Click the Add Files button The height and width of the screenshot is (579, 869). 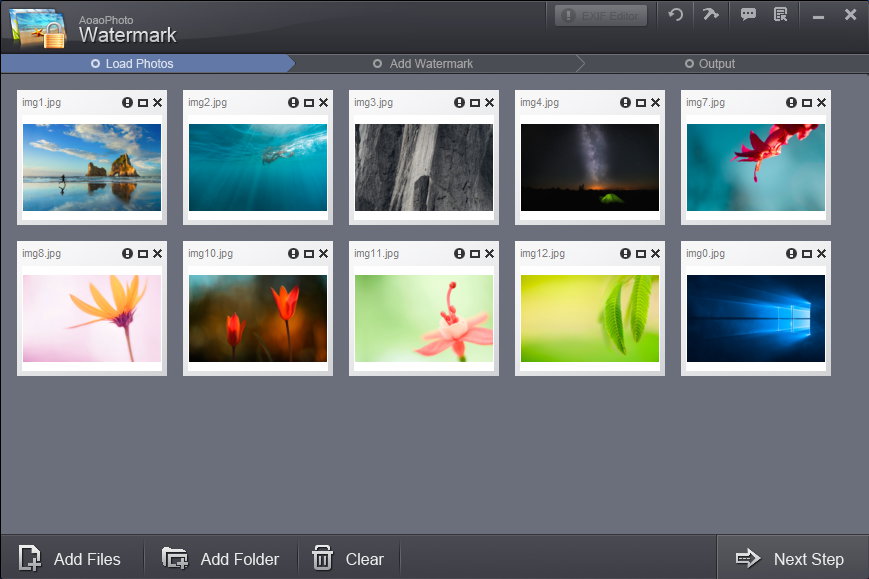(x=71, y=559)
